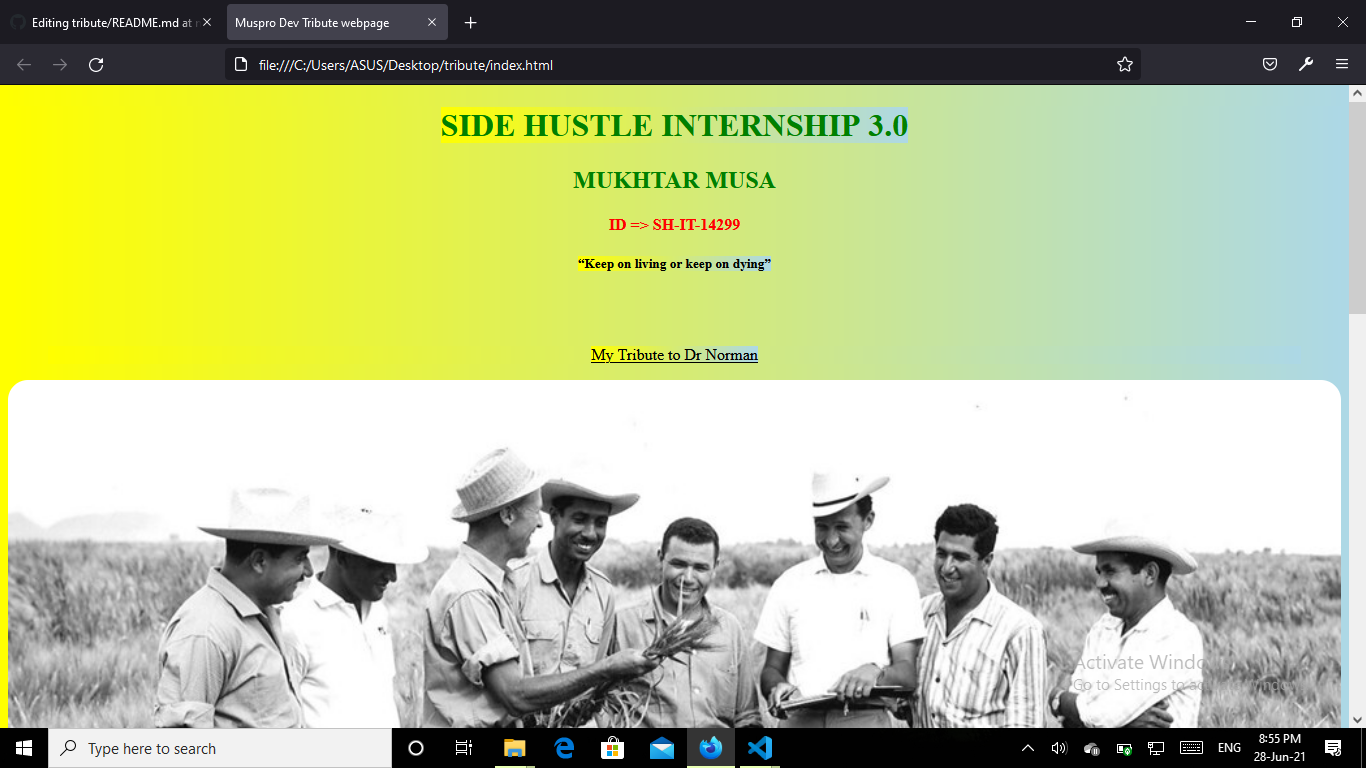Open the Firefox hamburger menu
Viewport: 1366px width, 768px height.
point(1343,63)
